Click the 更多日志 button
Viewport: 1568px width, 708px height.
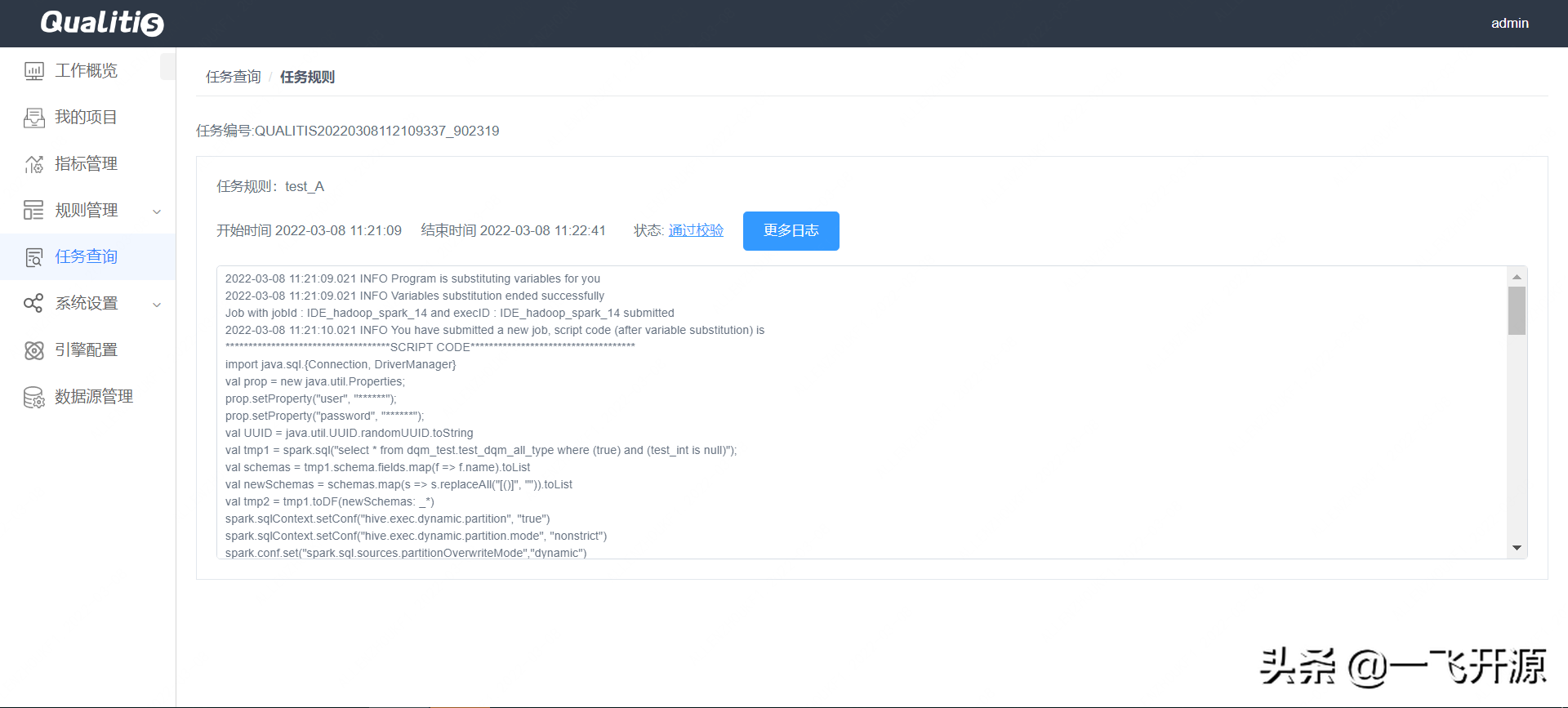tap(791, 231)
